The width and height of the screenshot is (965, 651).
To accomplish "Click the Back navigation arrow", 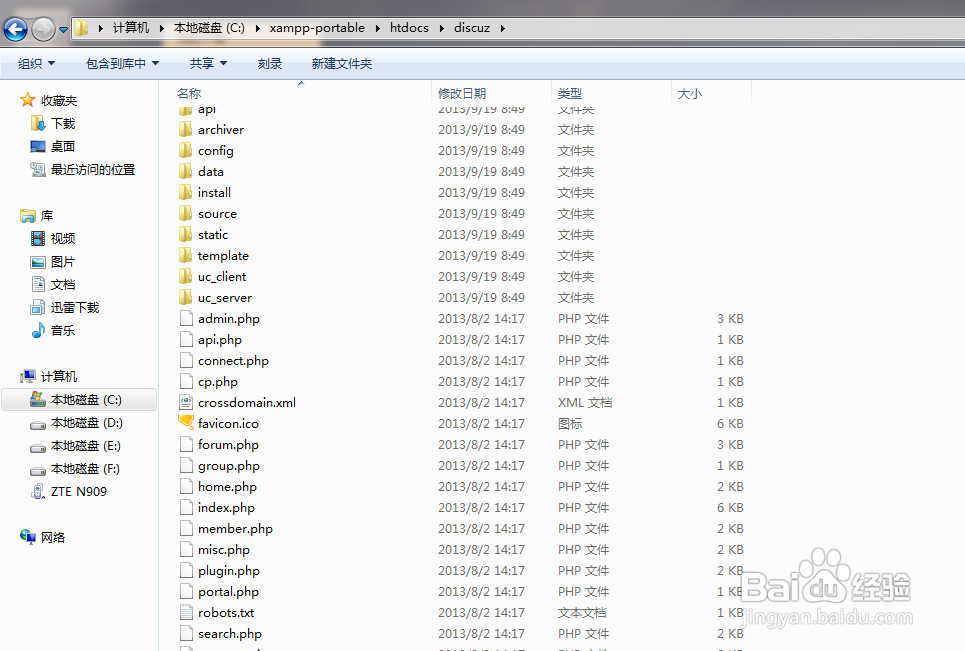I will 15,29.
